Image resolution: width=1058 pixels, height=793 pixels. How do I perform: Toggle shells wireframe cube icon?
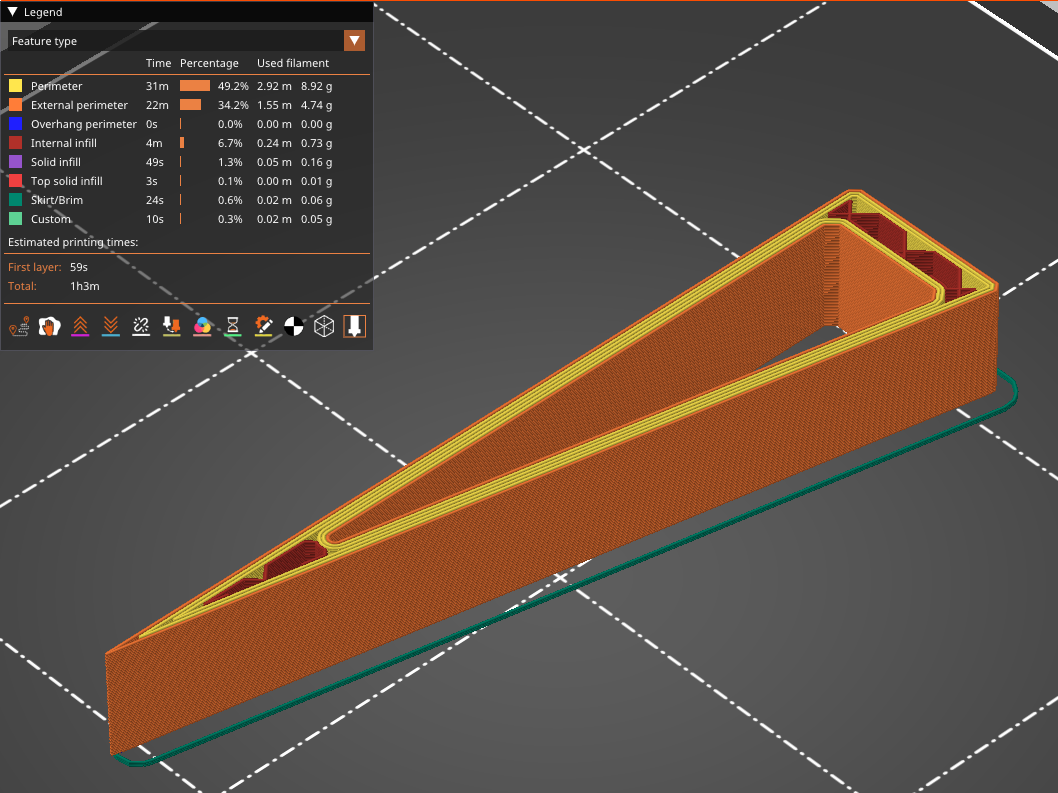325,327
